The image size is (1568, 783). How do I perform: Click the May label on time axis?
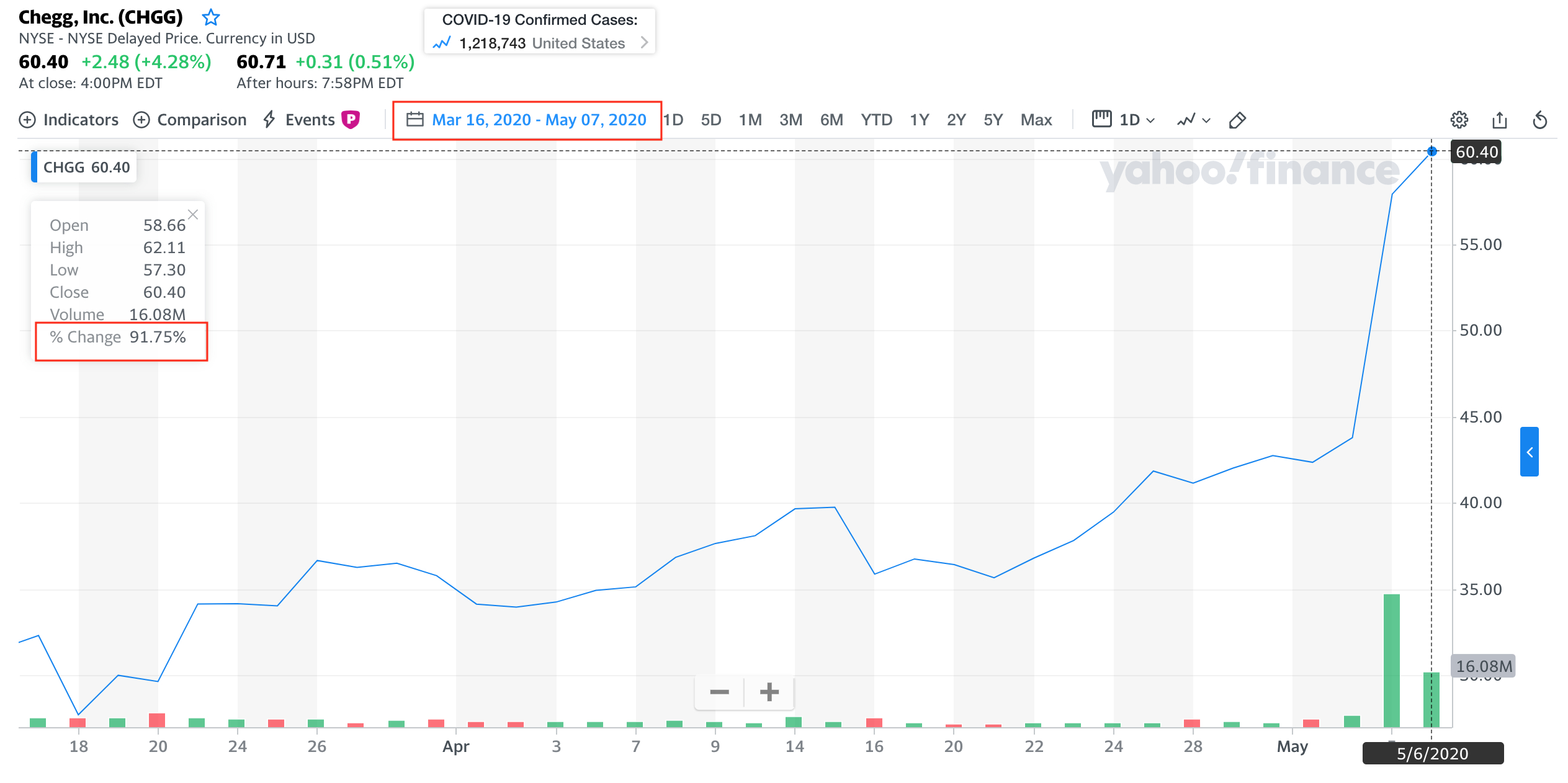pos(1292,746)
